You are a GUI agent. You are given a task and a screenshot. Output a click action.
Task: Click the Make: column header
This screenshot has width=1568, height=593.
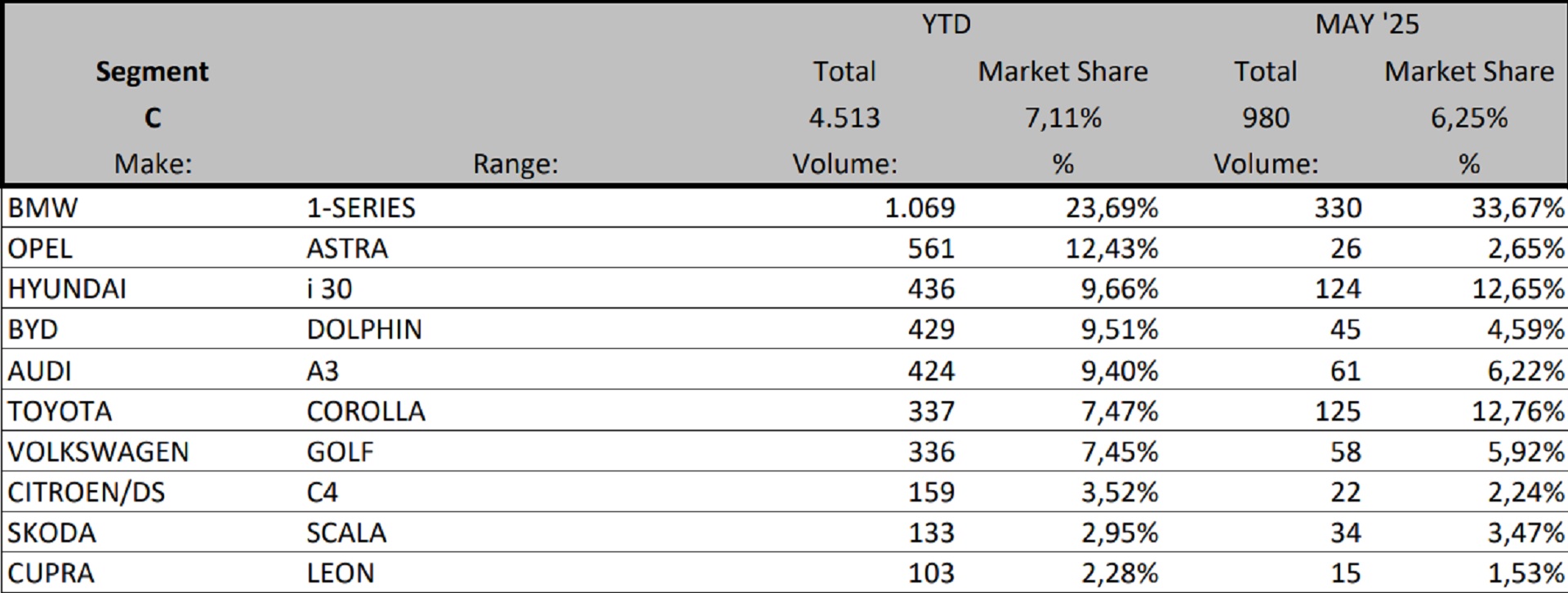point(153,164)
